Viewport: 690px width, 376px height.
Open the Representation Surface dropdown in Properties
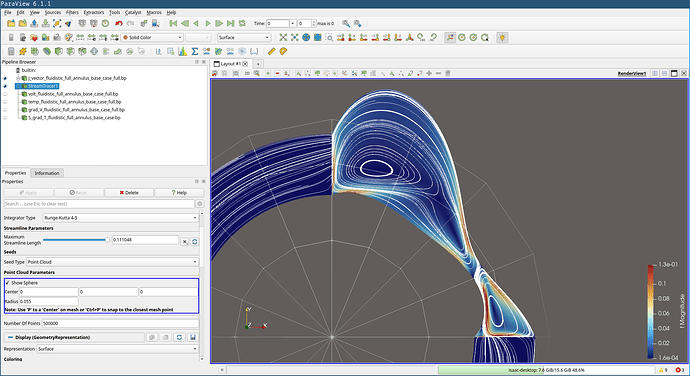click(x=117, y=349)
